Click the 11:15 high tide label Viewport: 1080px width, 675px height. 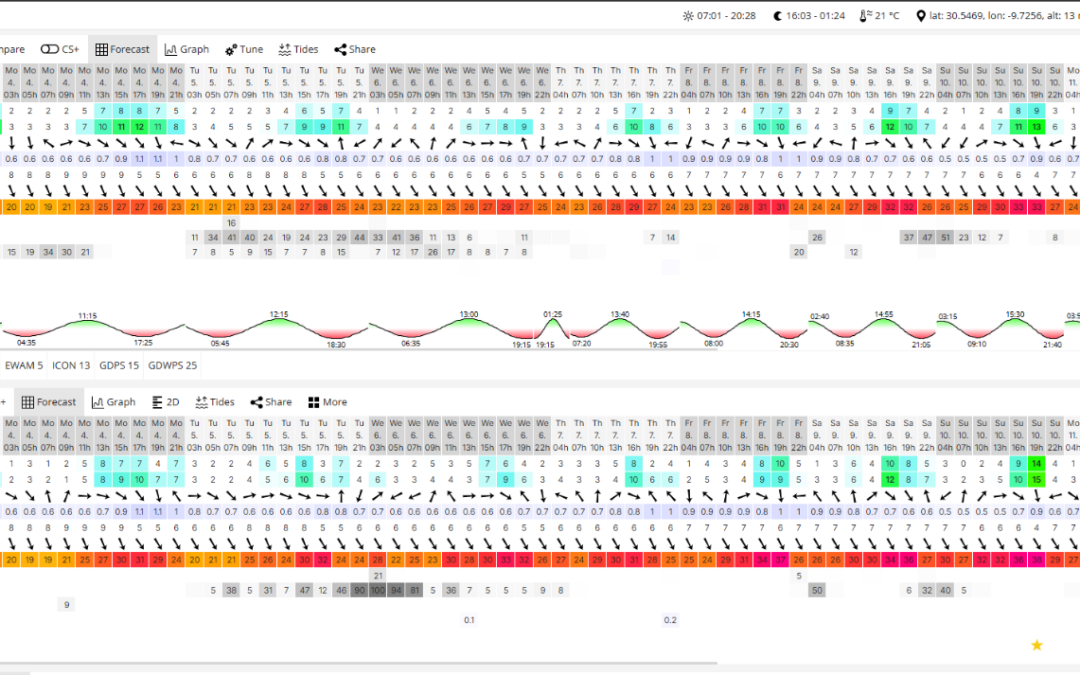(87, 315)
